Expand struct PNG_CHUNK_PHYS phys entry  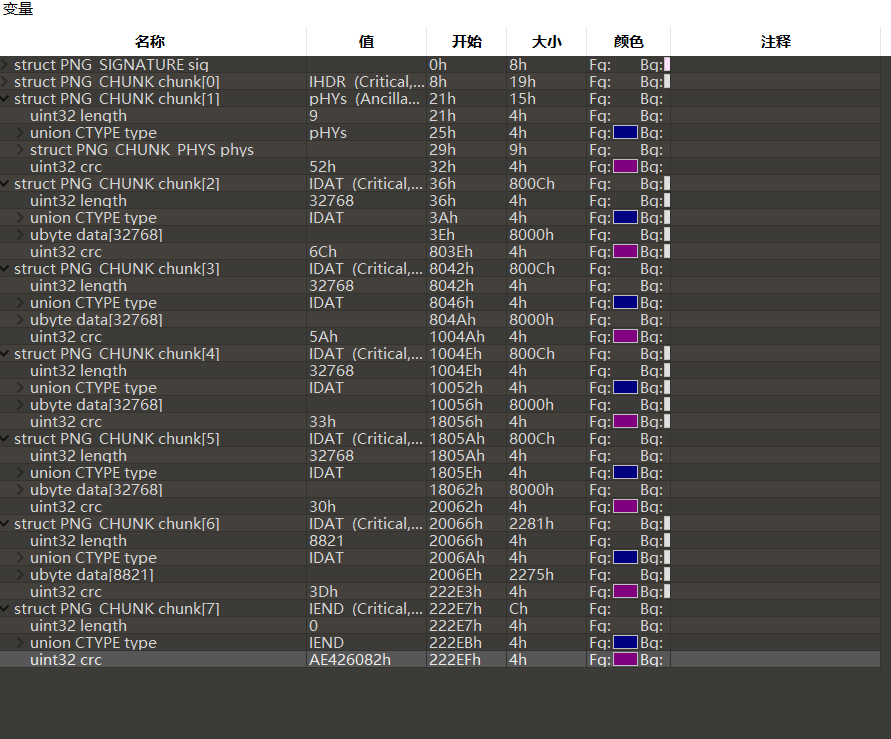click(x=21, y=150)
